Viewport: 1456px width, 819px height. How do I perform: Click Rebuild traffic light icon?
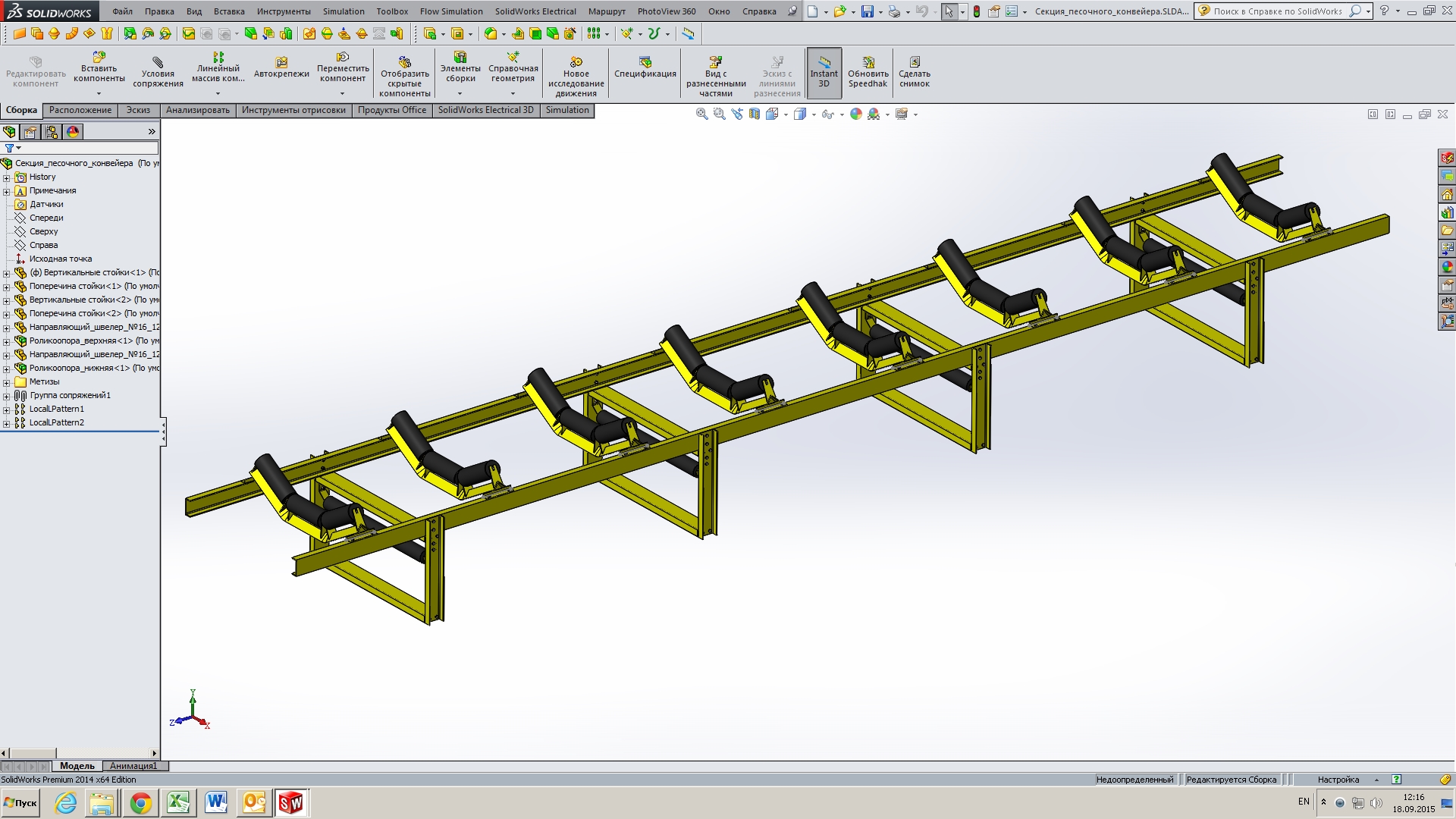(x=977, y=11)
